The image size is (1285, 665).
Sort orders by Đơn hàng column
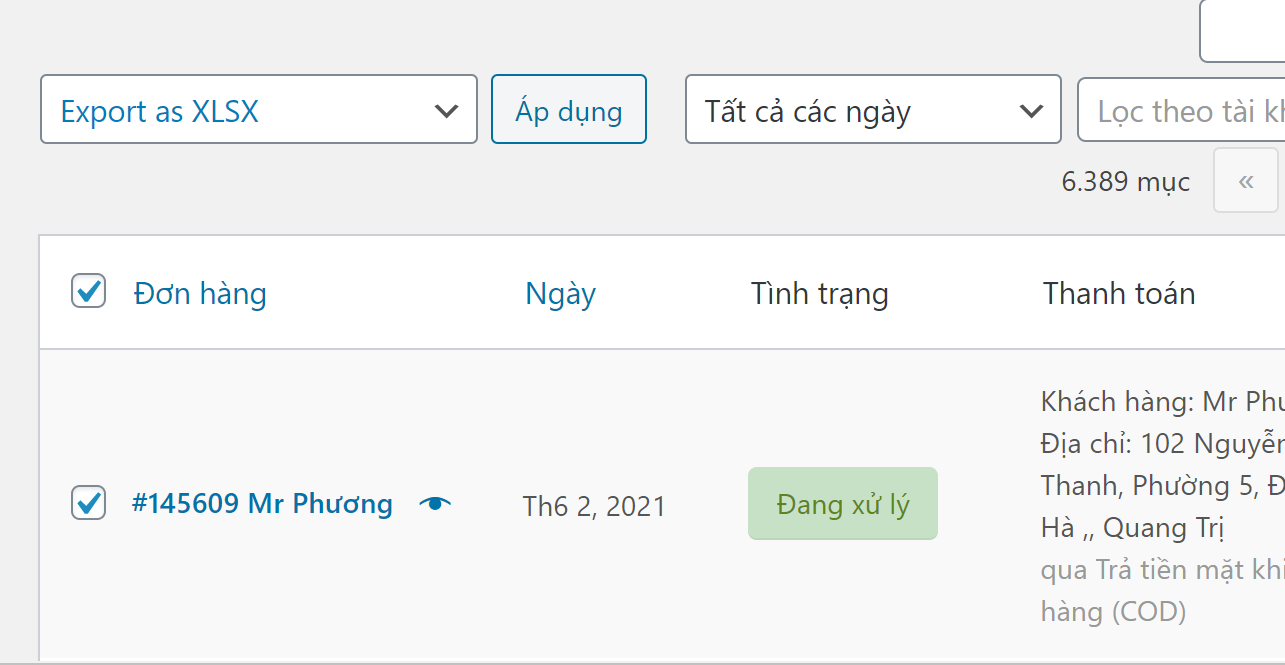200,294
